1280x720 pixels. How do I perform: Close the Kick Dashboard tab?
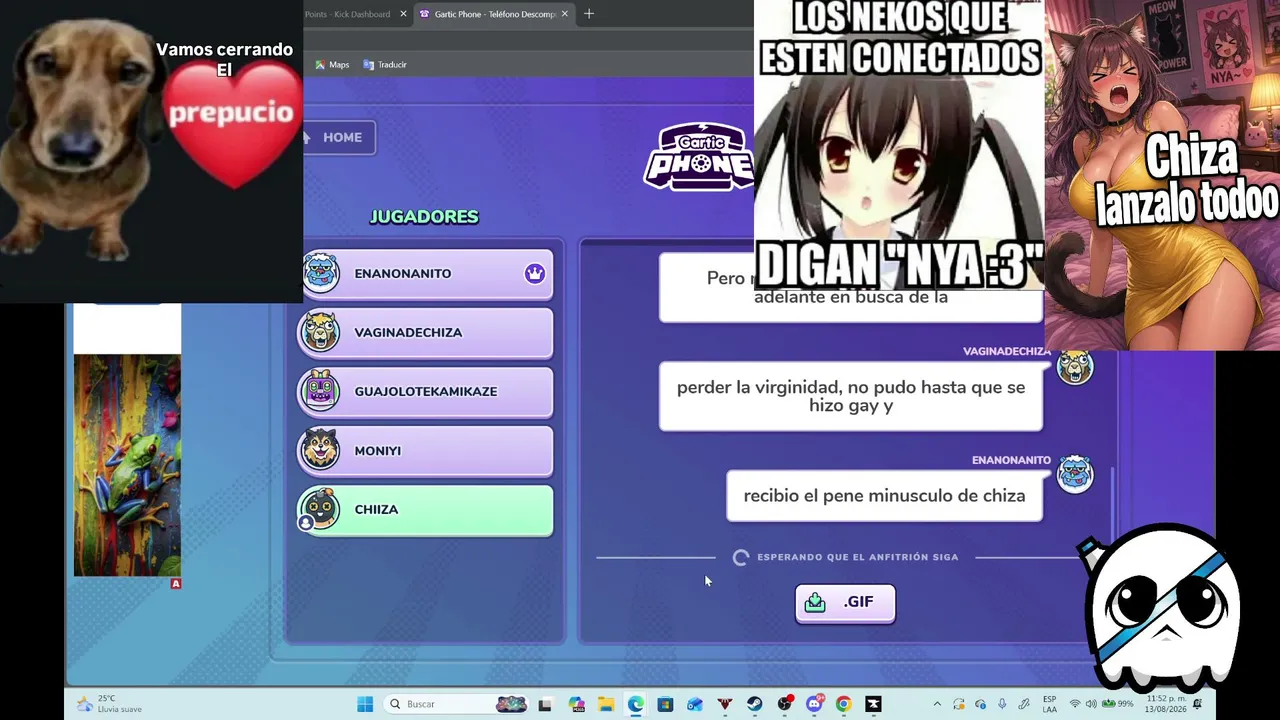pos(404,14)
